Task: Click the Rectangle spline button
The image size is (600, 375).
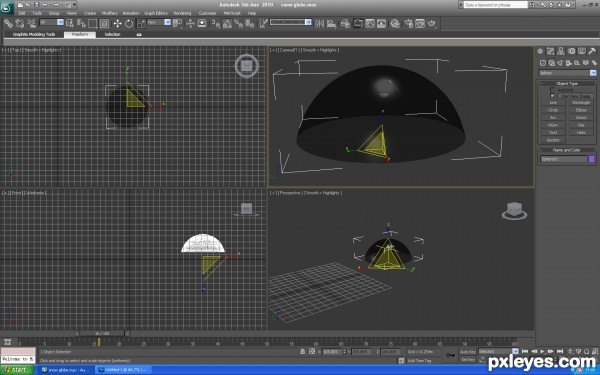Action: click(x=581, y=103)
